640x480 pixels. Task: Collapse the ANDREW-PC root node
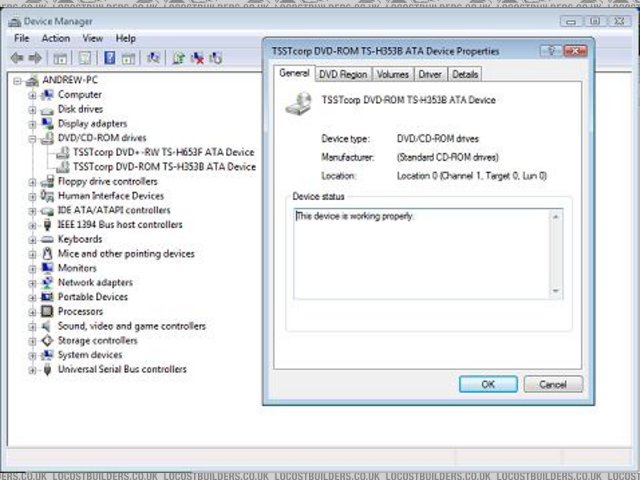click(x=17, y=81)
